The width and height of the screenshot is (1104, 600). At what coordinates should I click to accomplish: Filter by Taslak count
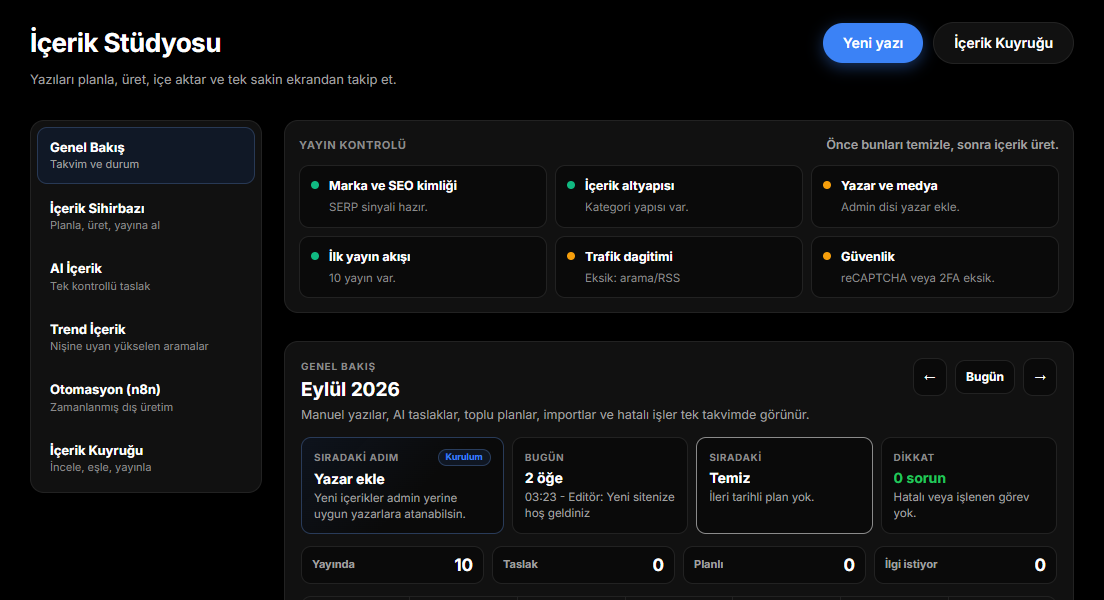[583, 565]
